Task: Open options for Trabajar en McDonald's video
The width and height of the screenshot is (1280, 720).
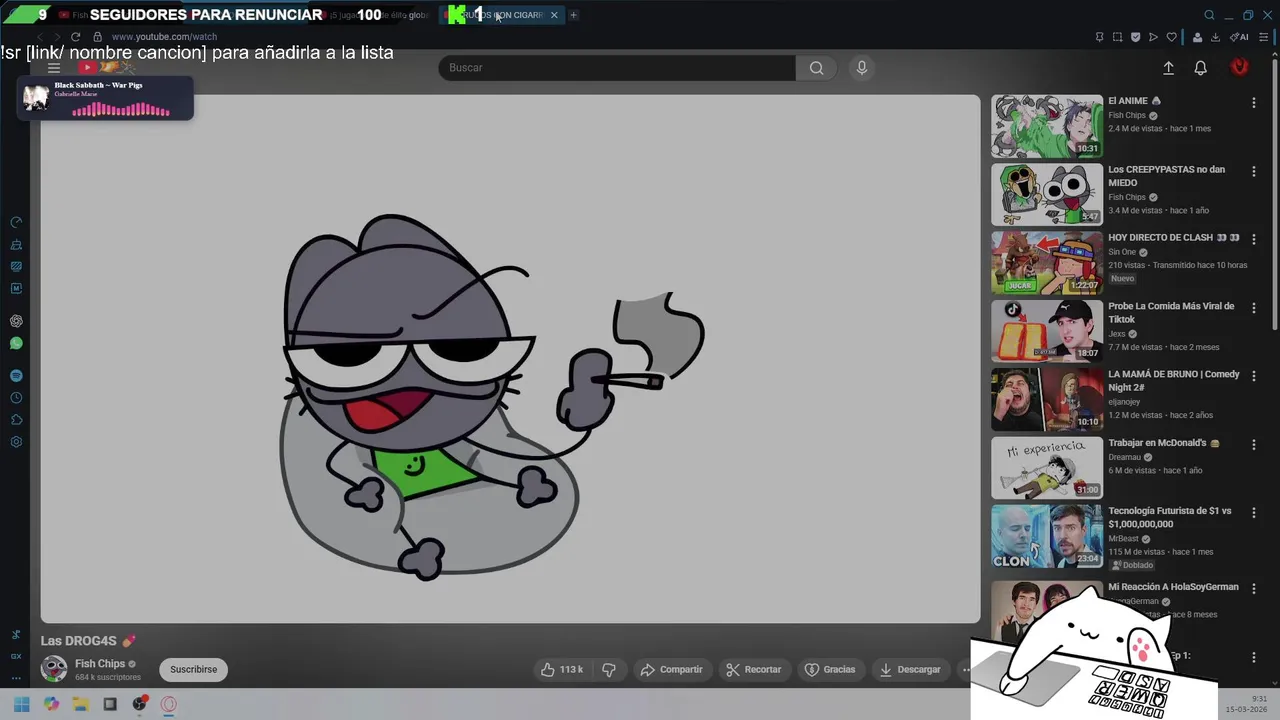Action: pos(1254,445)
